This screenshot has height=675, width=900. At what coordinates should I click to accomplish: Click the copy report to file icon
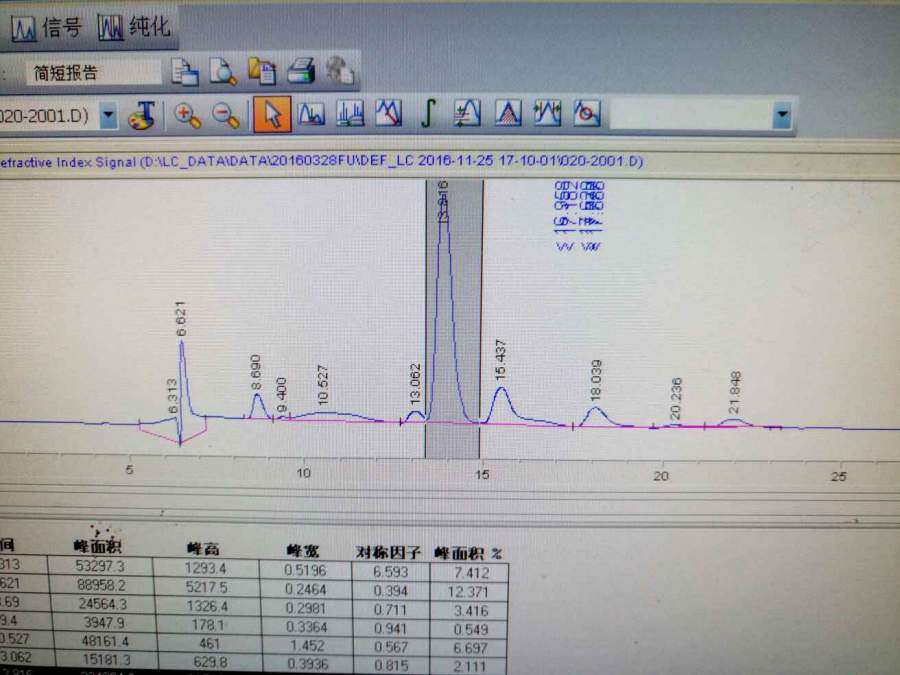(x=262, y=72)
